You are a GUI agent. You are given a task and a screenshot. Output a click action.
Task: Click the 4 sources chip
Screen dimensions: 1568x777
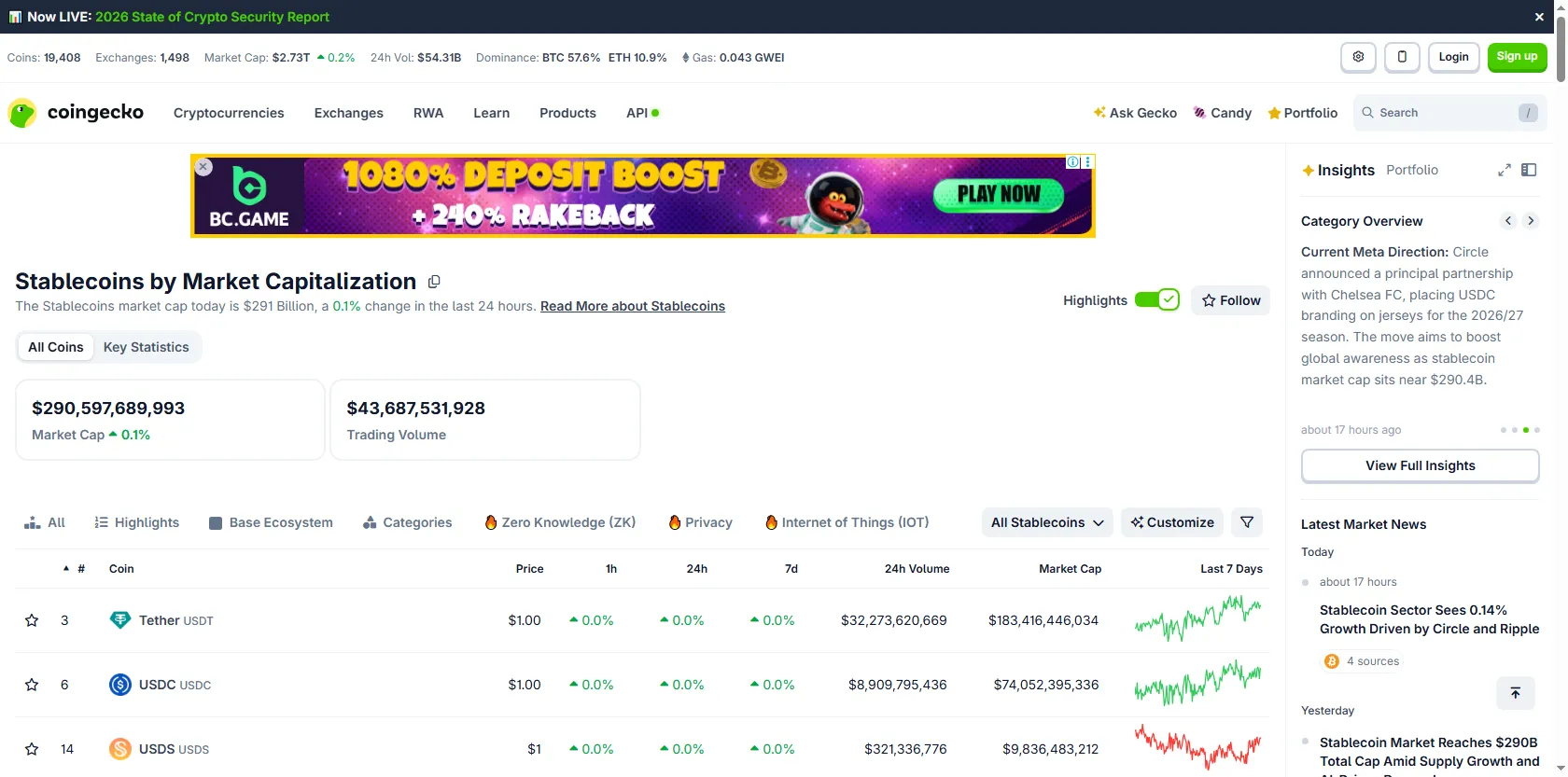coord(1363,661)
